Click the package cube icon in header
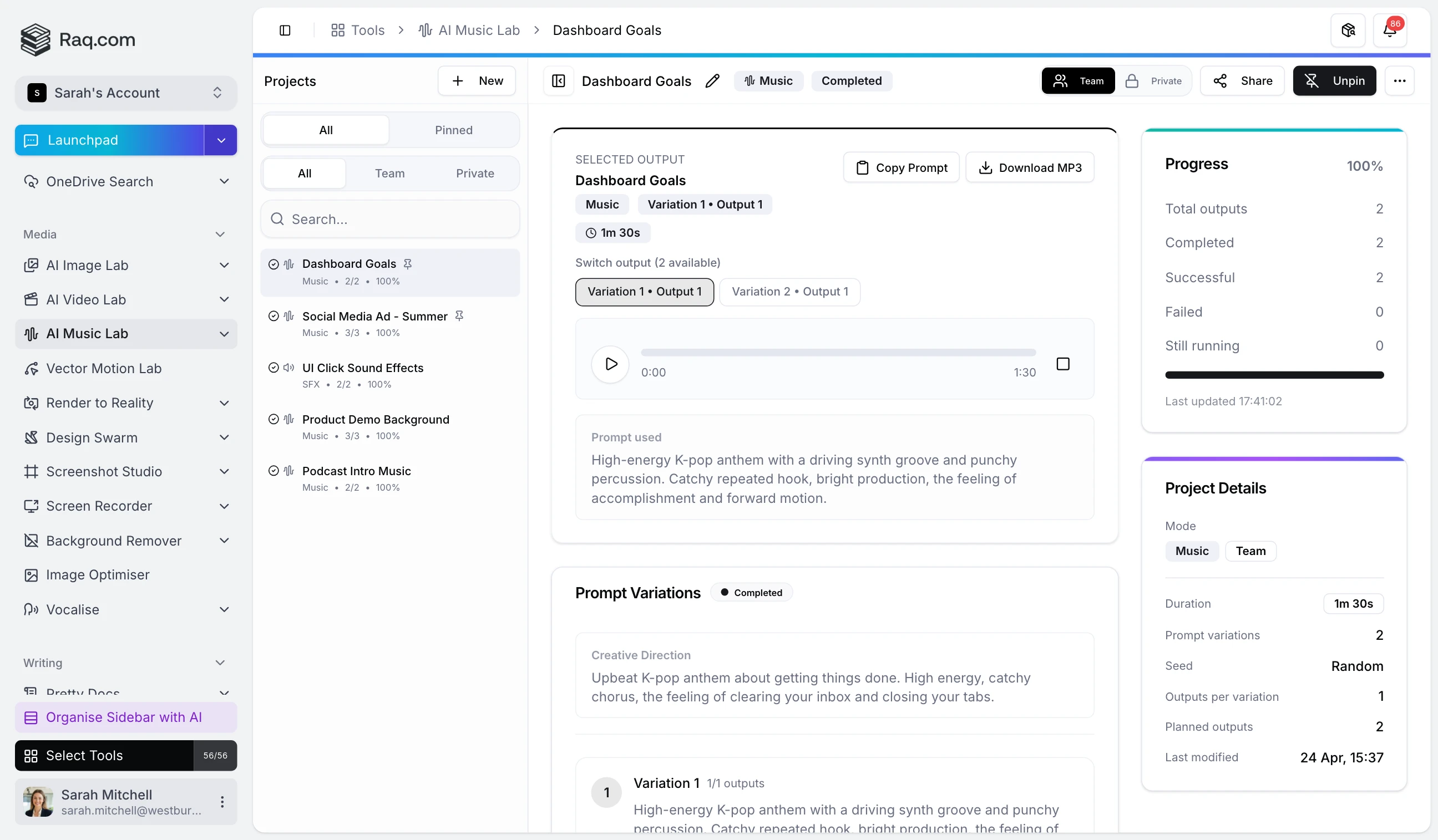The image size is (1438, 840). point(1348,30)
